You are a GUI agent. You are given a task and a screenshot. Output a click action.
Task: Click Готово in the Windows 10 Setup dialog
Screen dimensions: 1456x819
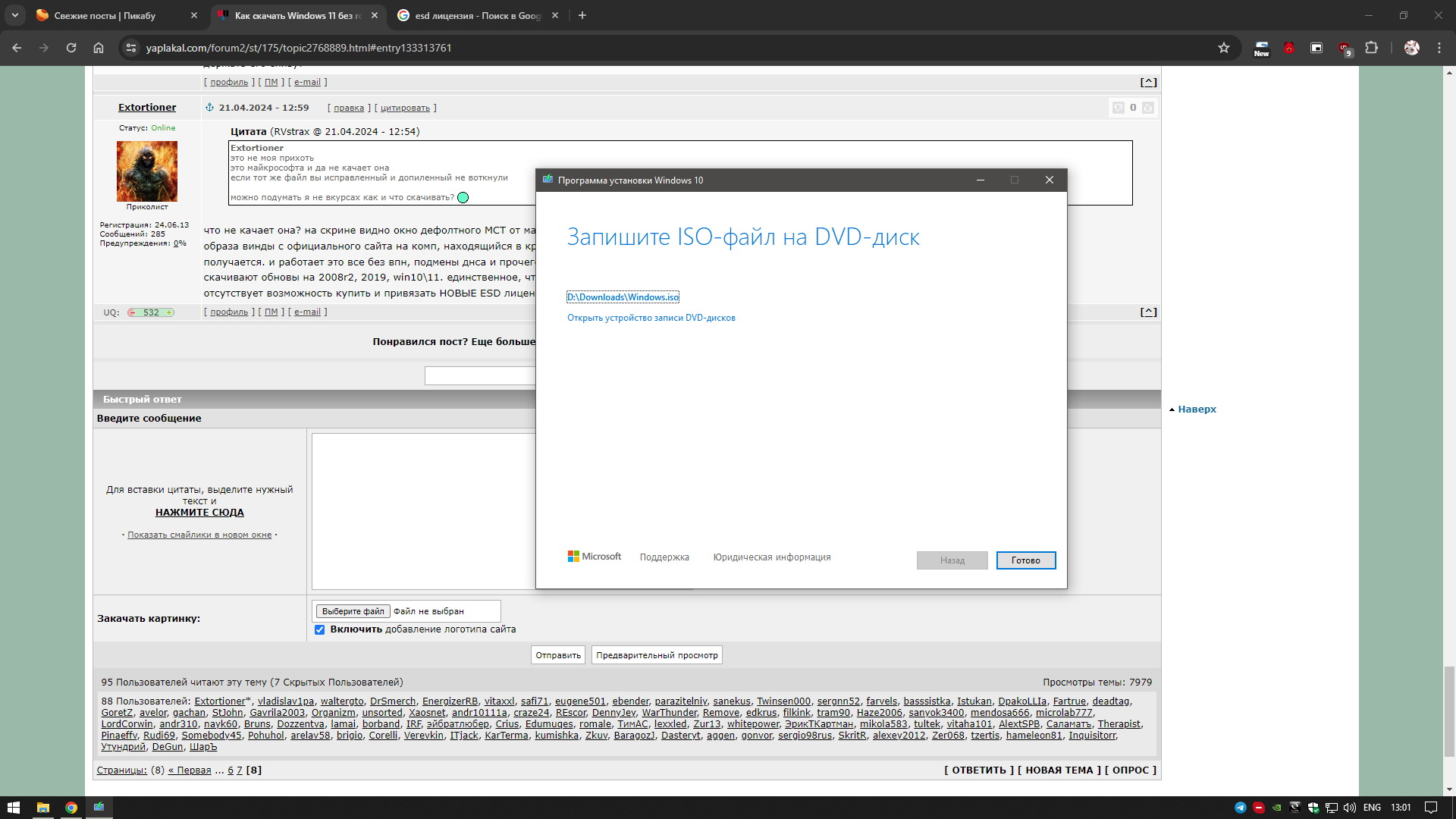tap(1026, 560)
